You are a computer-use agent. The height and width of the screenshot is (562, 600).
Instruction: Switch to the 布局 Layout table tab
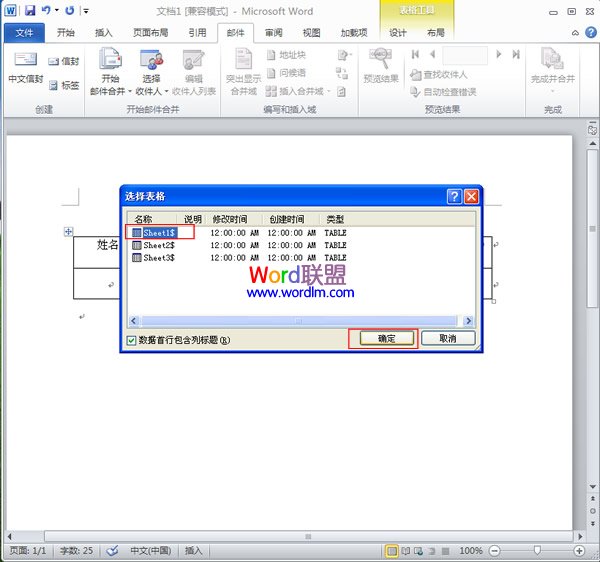tap(436, 33)
